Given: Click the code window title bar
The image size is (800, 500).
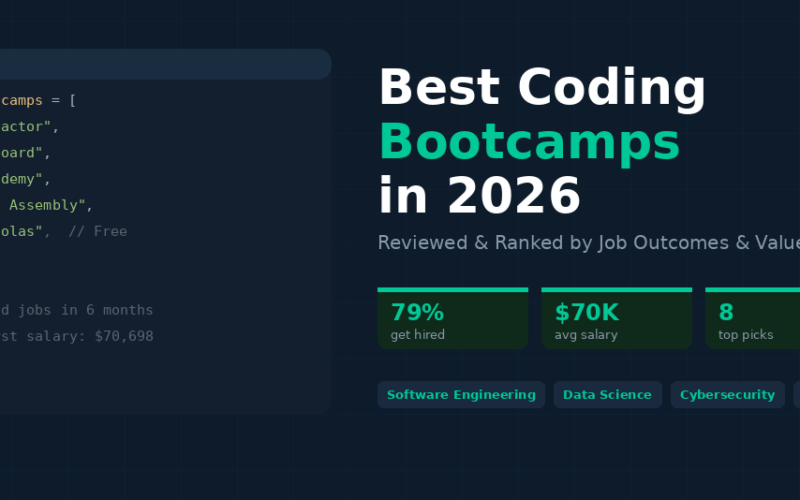Looking at the screenshot, I should pos(166,64).
